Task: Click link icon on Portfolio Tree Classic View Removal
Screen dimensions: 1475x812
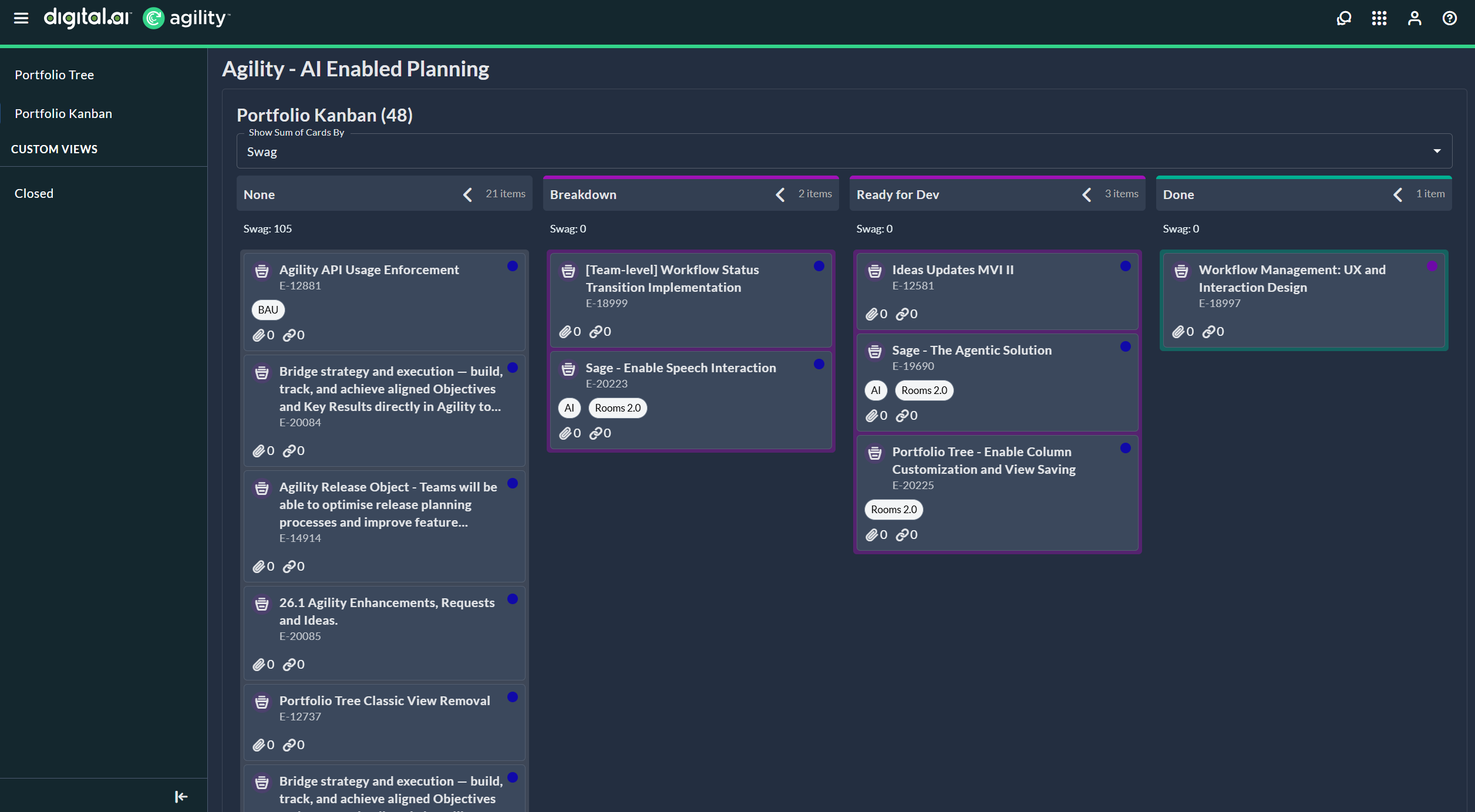Action: pos(289,745)
